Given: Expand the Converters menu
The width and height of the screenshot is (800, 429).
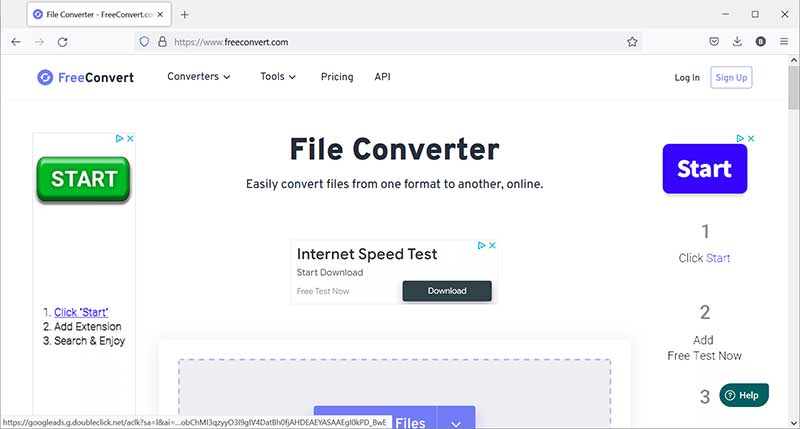Looking at the screenshot, I should (x=198, y=77).
